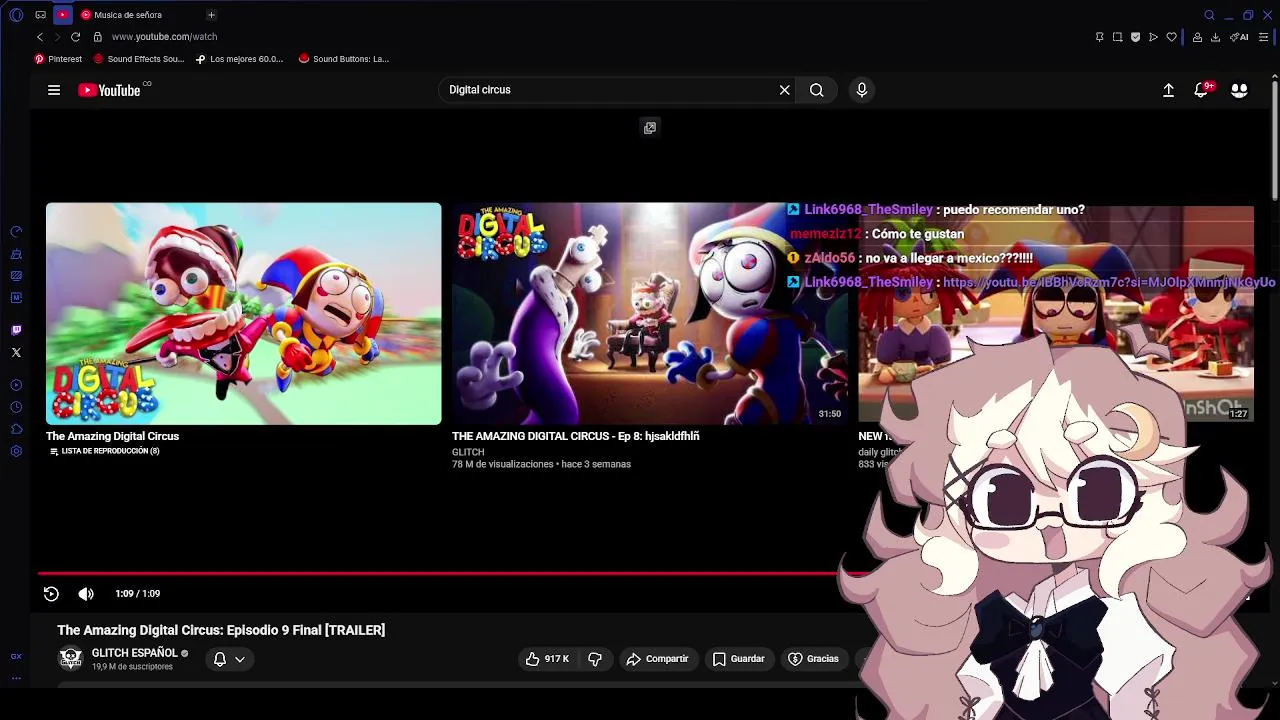
Task: Take snapshot with the capture icon
Action: pyautogui.click(x=1117, y=37)
